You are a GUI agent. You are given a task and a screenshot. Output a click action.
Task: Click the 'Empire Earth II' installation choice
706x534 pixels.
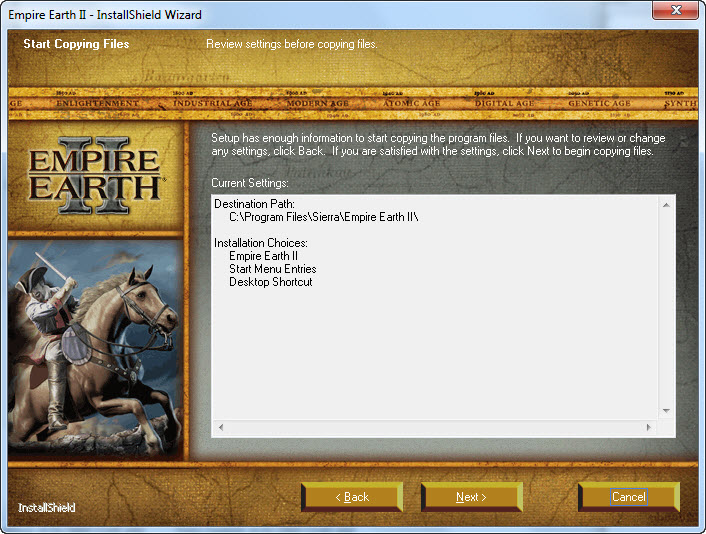pyautogui.click(x=263, y=256)
